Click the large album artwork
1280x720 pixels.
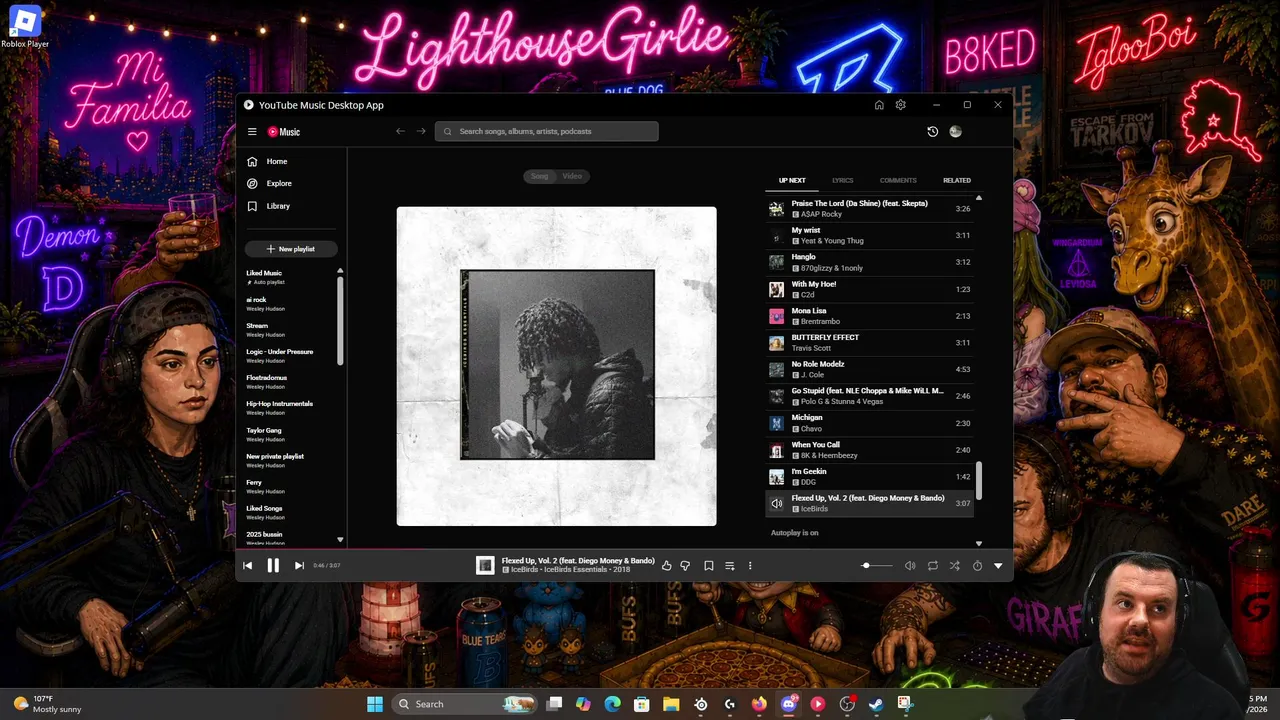click(557, 366)
